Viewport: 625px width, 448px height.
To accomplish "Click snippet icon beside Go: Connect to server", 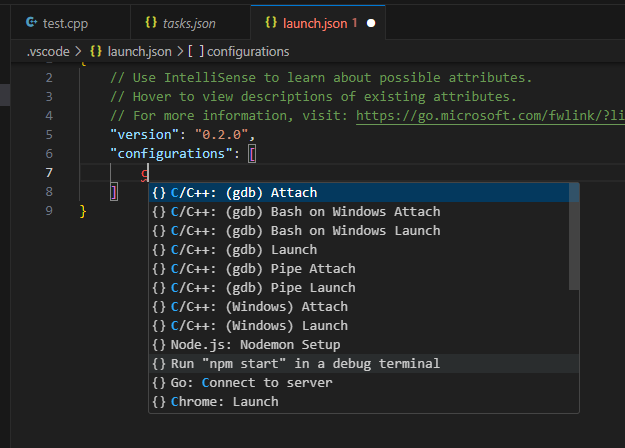I will [159, 383].
